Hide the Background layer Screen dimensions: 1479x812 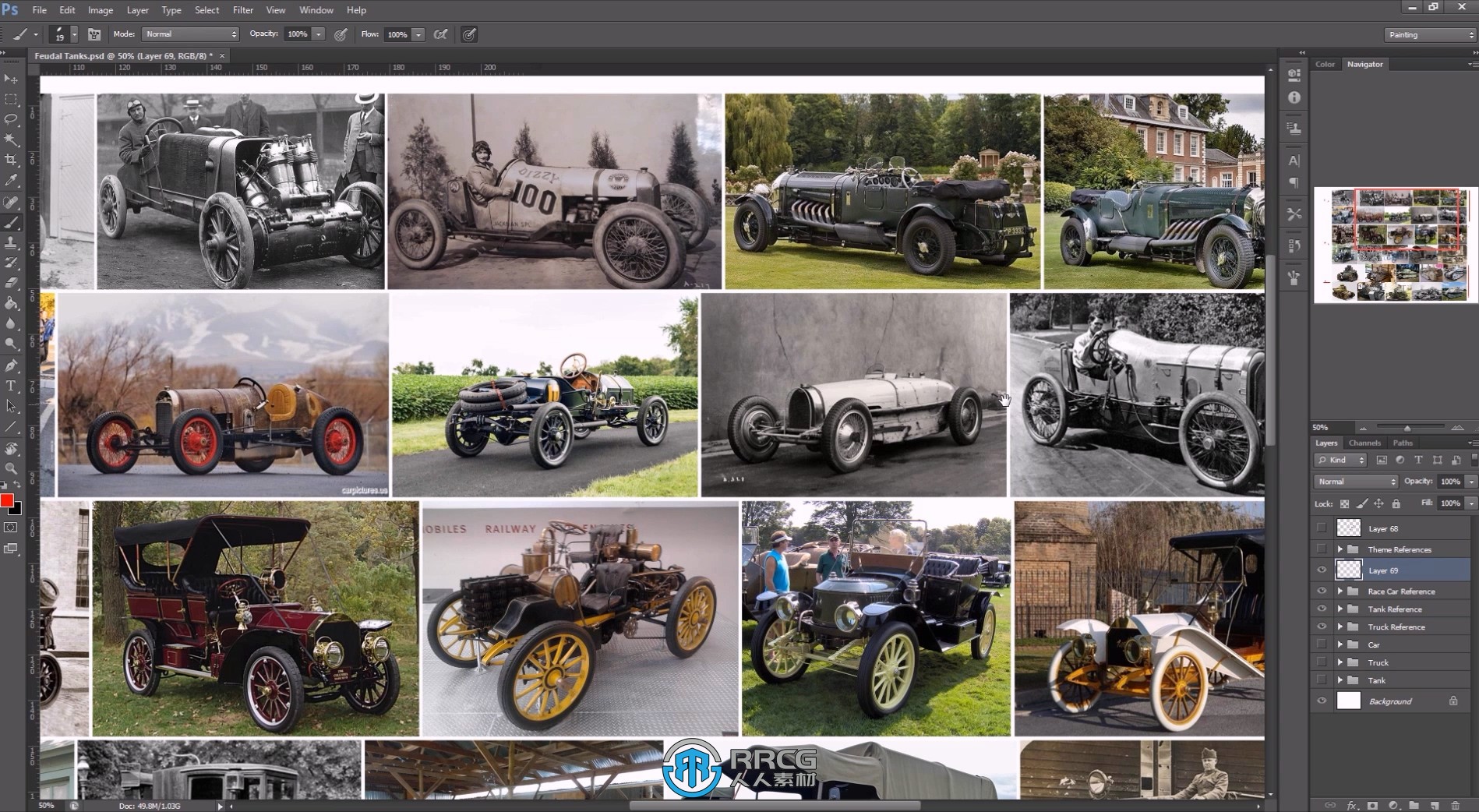click(1322, 701)
